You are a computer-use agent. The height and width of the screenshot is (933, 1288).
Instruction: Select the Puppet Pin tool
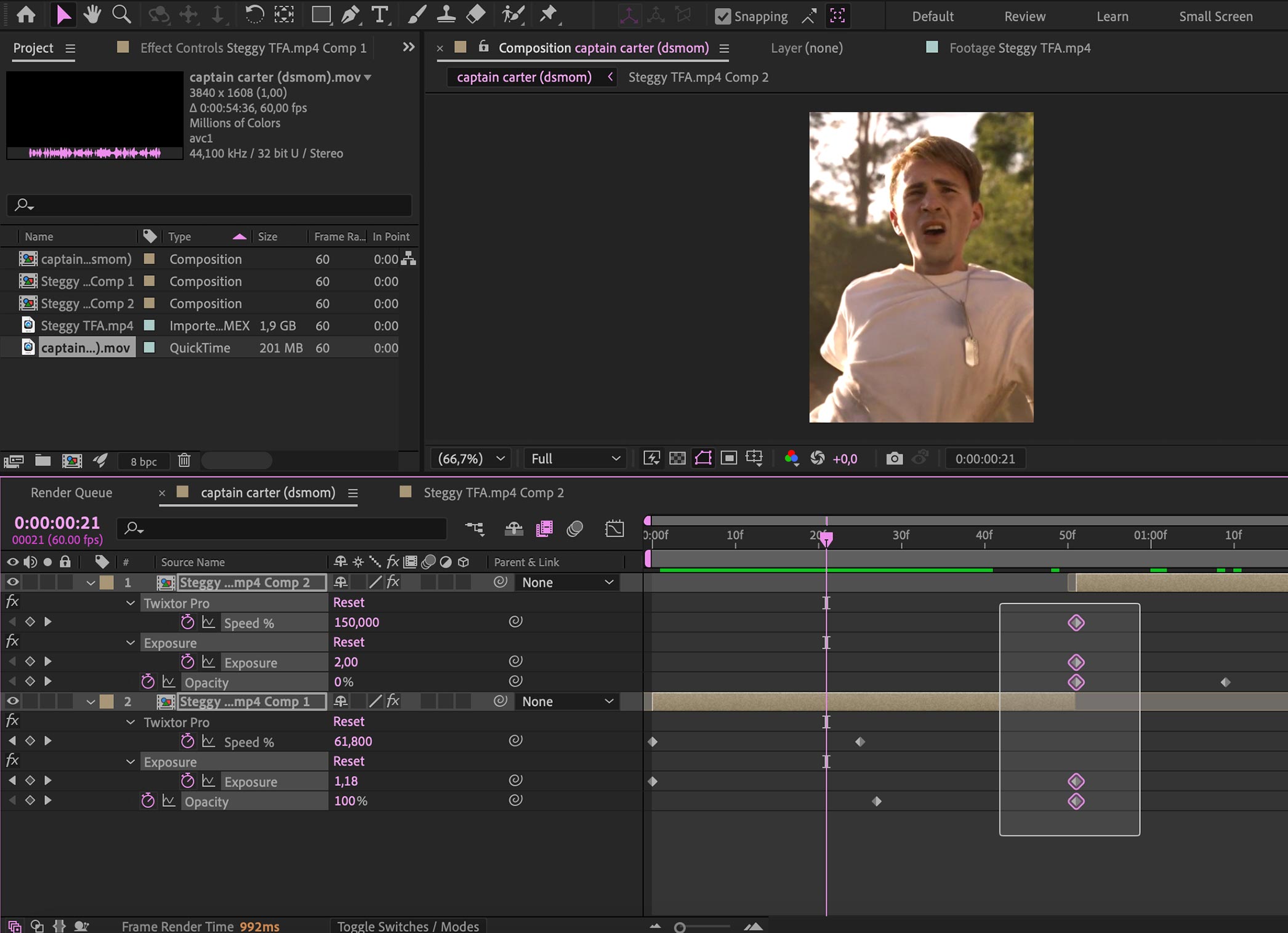click(x=548, y=14)
